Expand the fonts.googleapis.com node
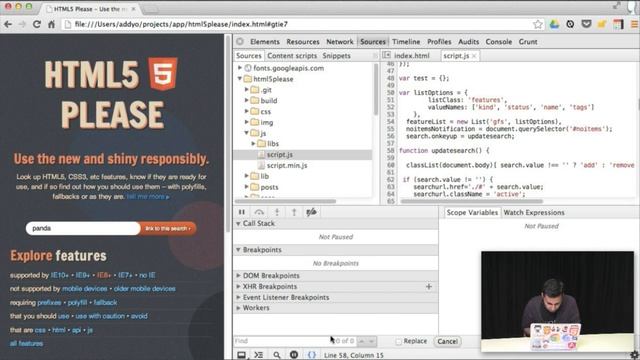The image size is (640, 360). coord(240,68)
